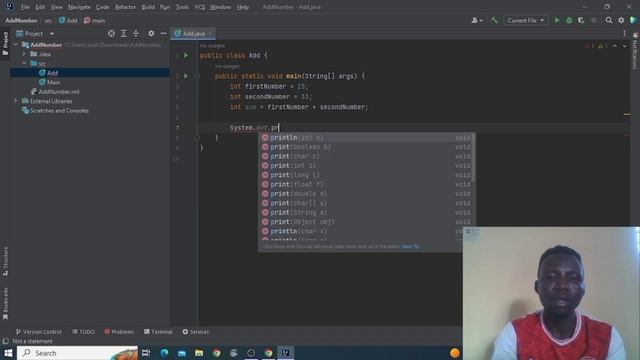Start debugging with the Debug bug icon
640x360 pixels.
tap(569, 20)
